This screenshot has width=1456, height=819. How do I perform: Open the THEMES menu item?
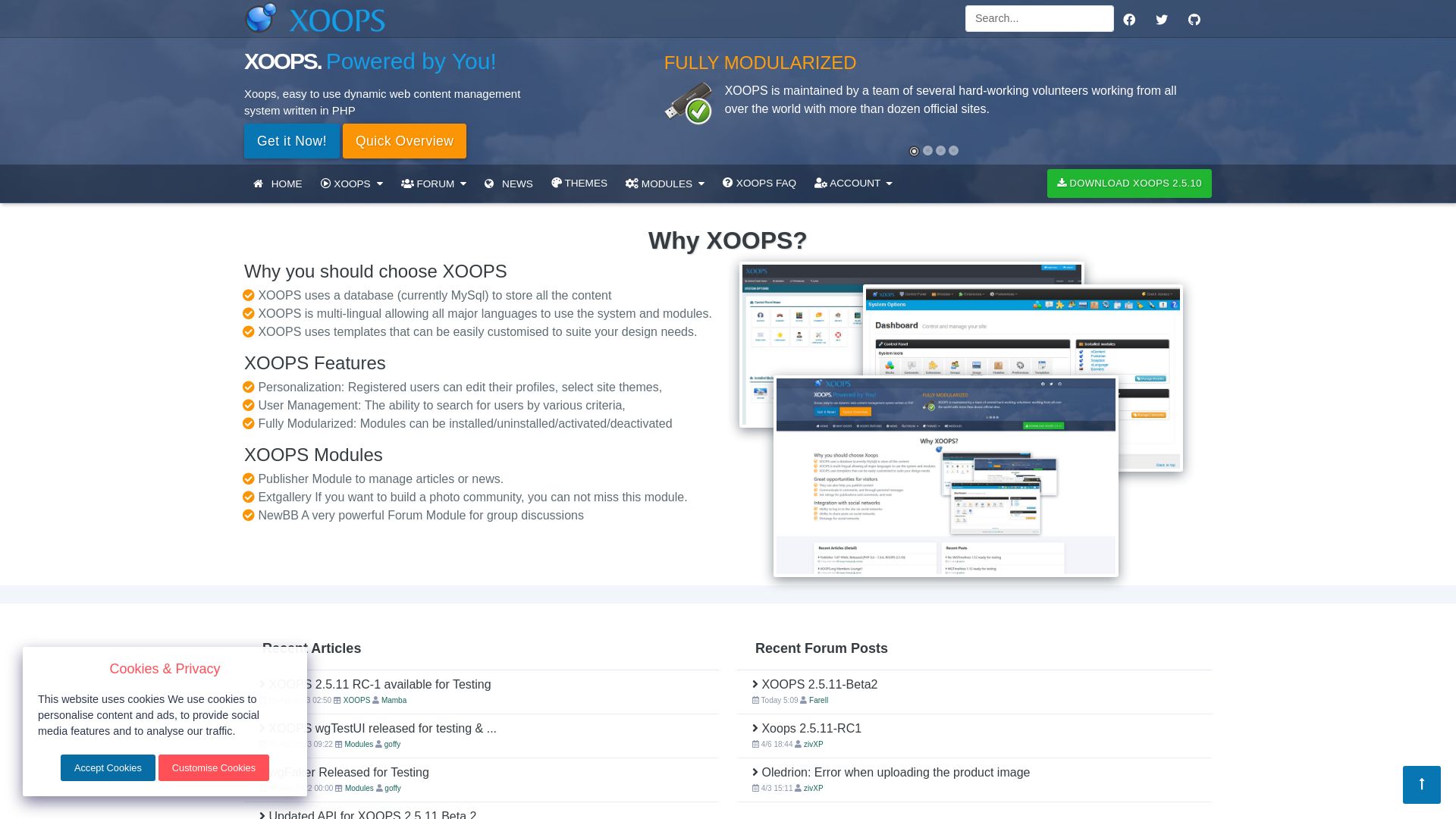pyautogui.click(x=585, y=183)
